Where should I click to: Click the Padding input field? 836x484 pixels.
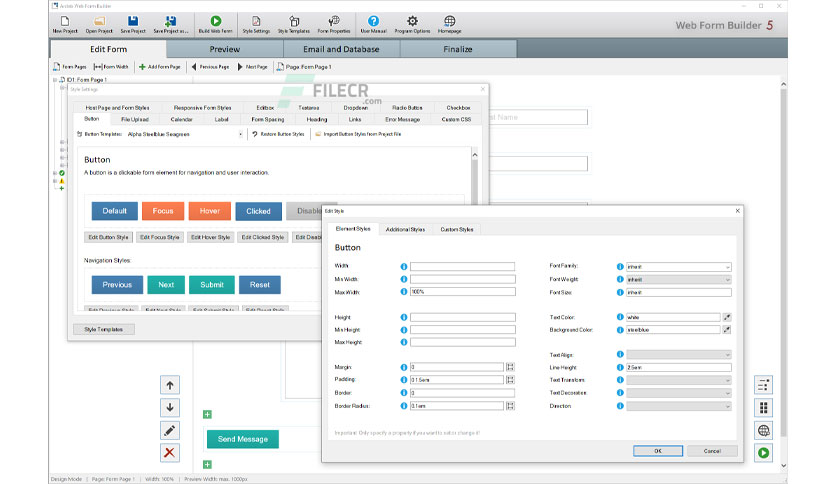(x=457, y=380)
